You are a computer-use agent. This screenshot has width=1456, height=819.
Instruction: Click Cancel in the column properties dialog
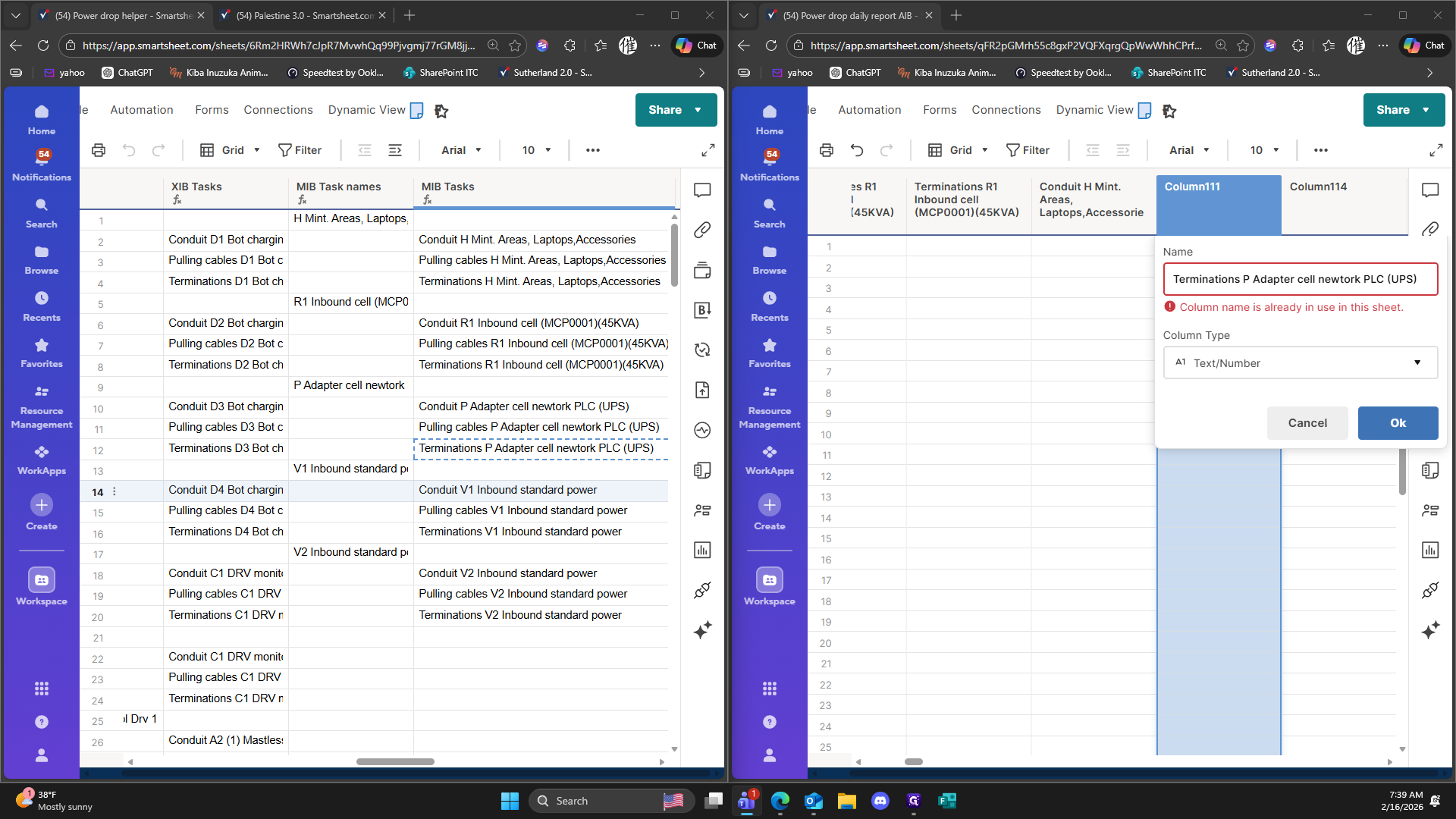point(1307,423)
